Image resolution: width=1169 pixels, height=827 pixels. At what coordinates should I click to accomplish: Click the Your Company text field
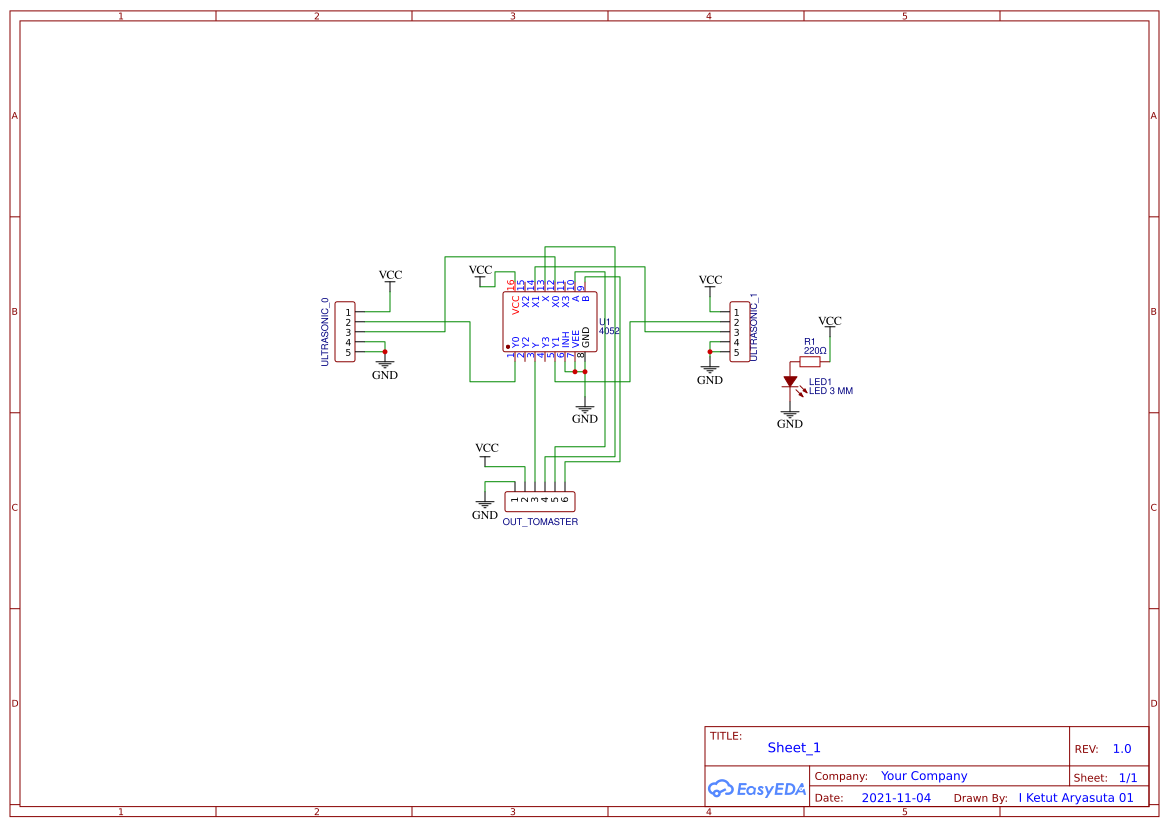923,775
